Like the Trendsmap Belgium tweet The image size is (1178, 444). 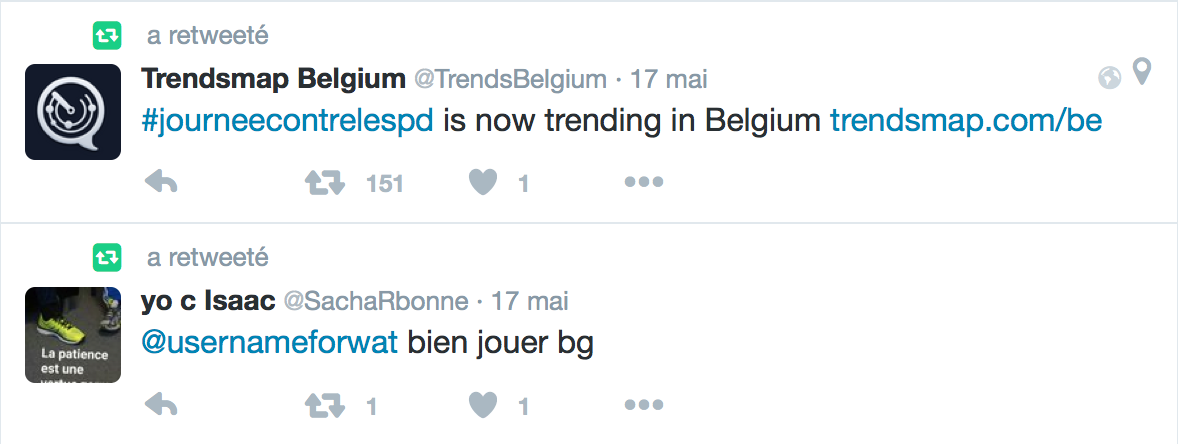point(483,183)
